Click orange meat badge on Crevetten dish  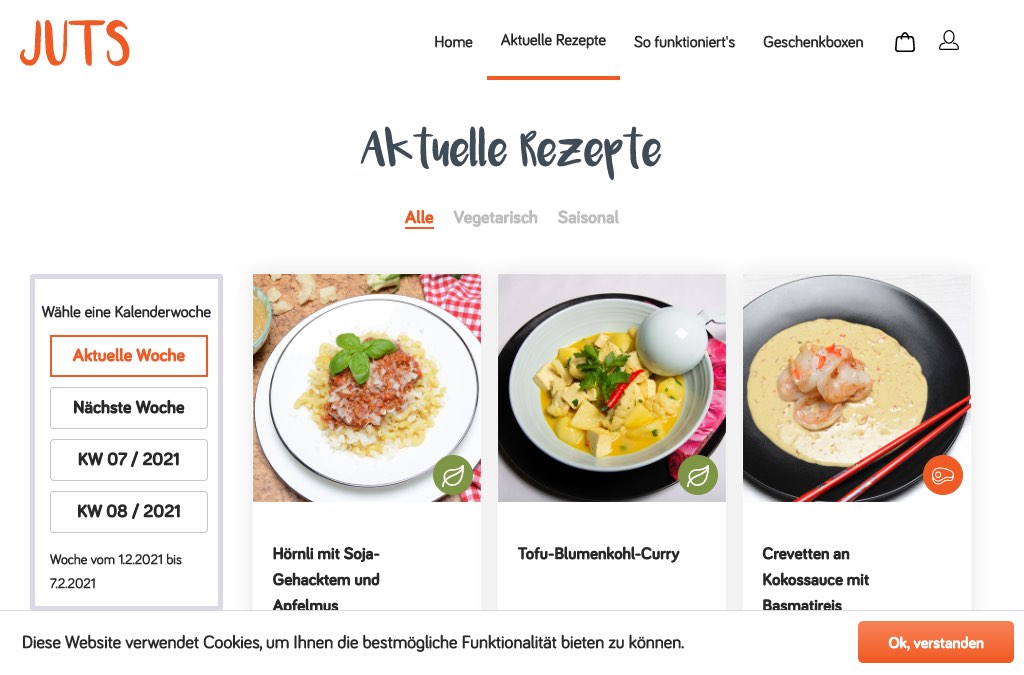[x=943, y=475]
